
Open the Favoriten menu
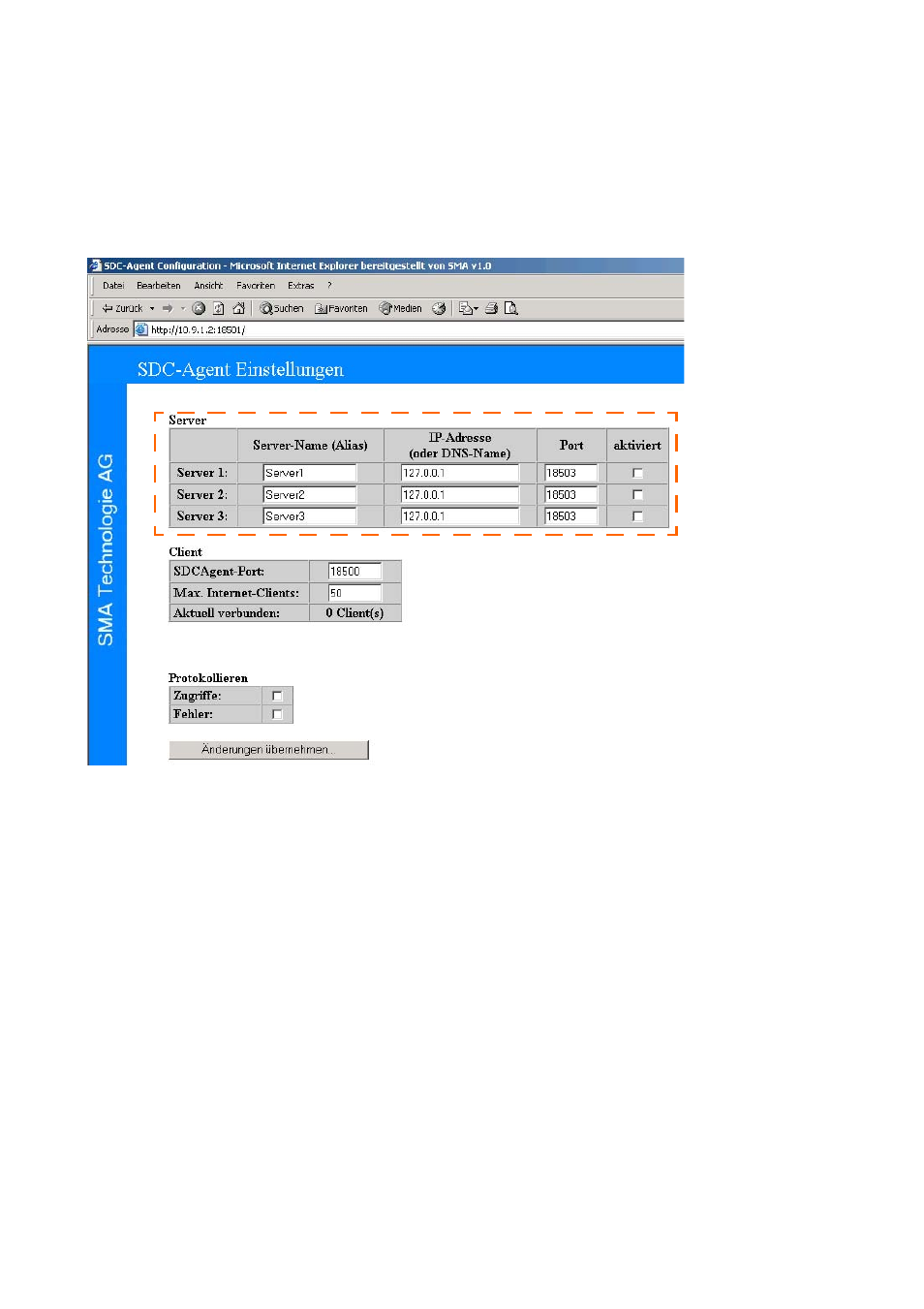click(x=256, y=286)
